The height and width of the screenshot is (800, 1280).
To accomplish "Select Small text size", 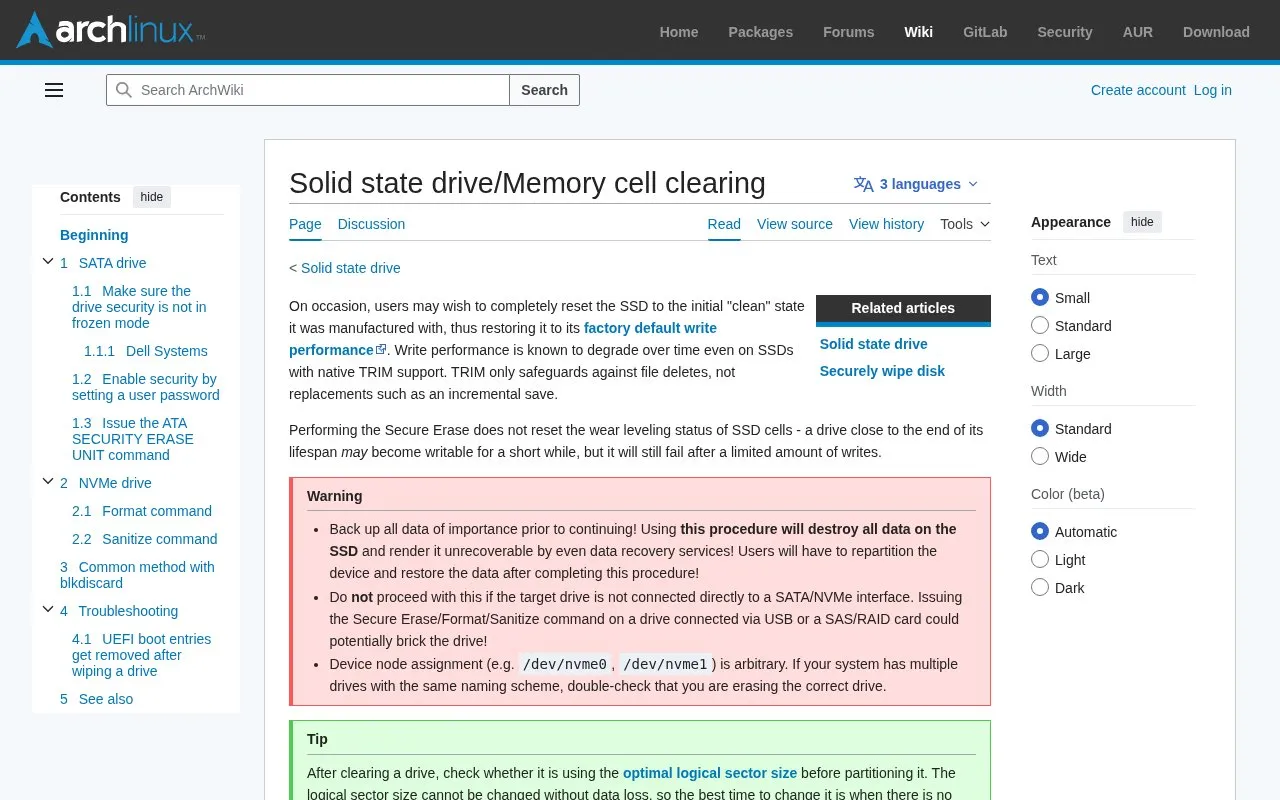I will [1040, 297].
